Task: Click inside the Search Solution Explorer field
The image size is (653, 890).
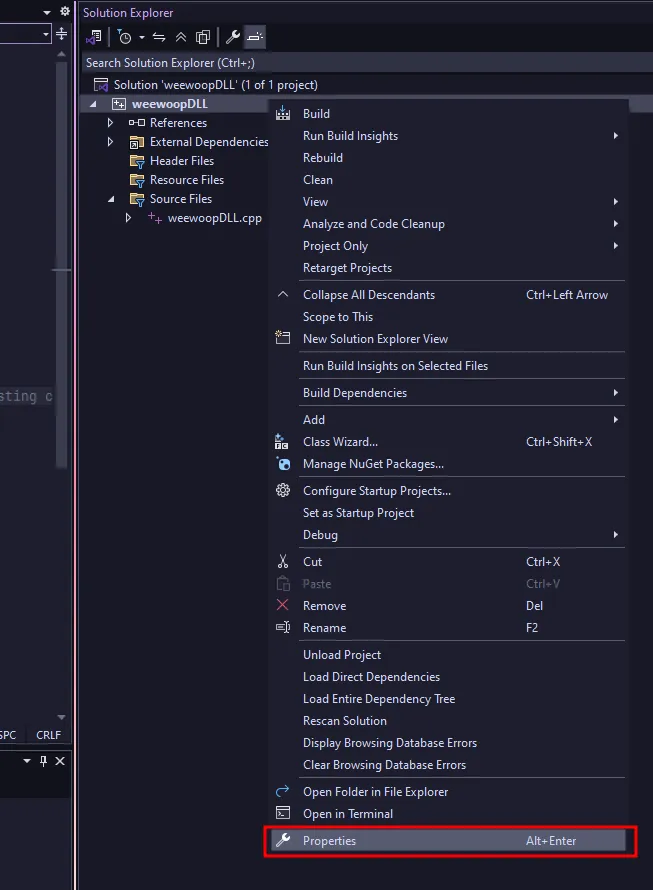Action: pyautogui.click(x=300, y=61)
